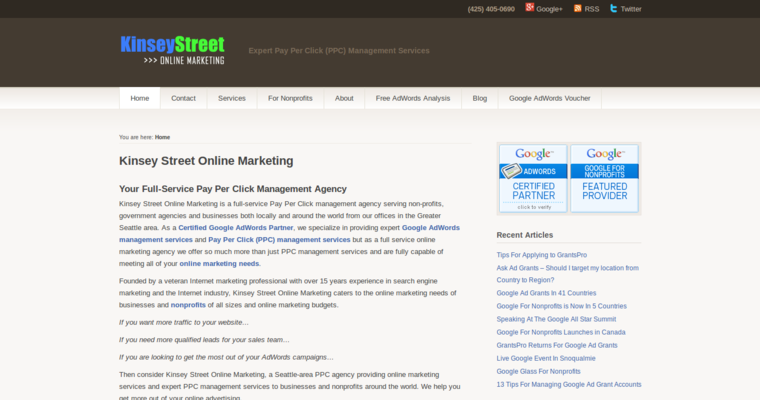The height and width of the screenshot is (400, 760).
Task: Click the Kinsey Street Online Marketing logo
Action: coord(172,50)
